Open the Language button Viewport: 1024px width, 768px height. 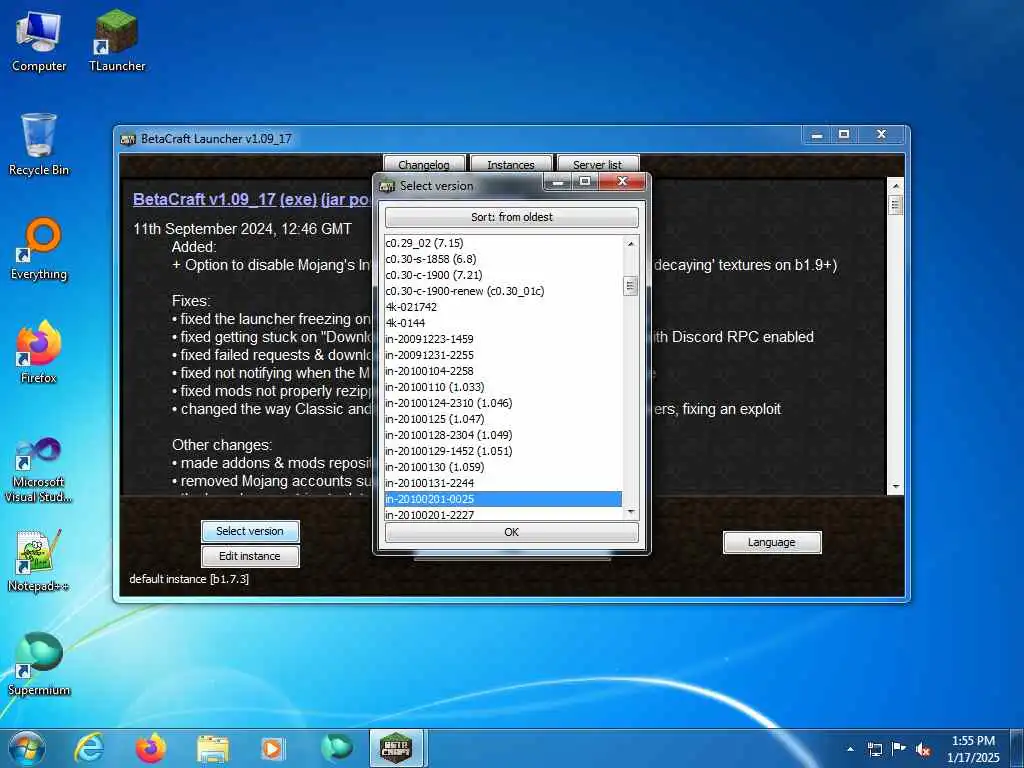pos(772,542)
